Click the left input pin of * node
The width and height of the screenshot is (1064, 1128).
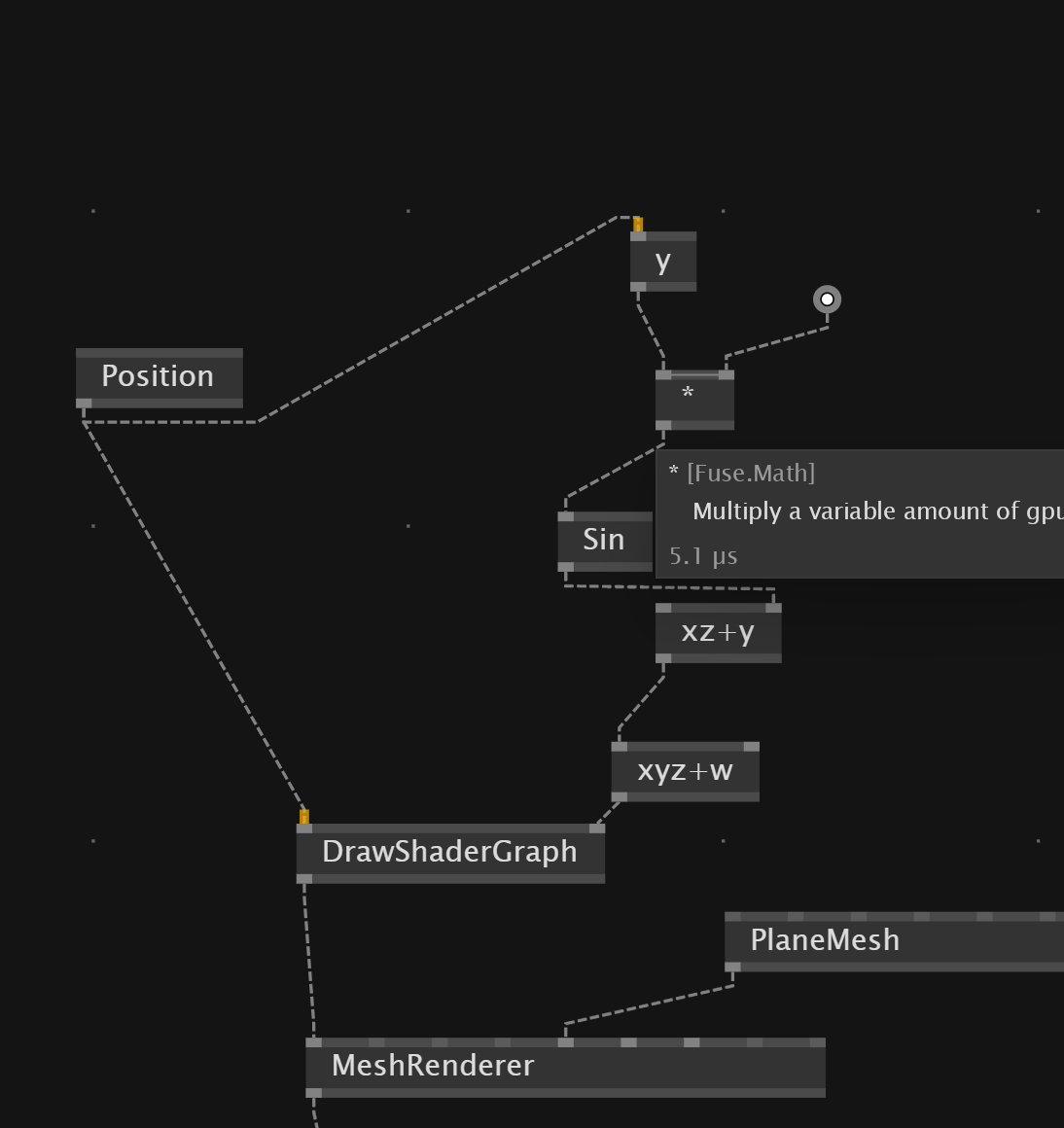[663, 374]
